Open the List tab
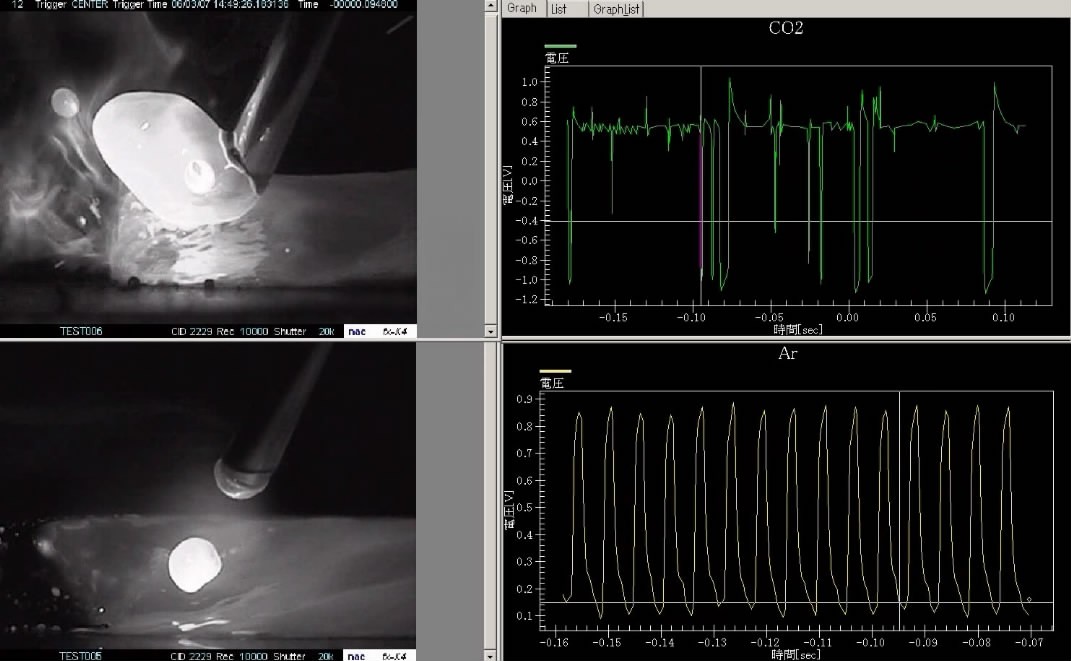 point(561,9)
